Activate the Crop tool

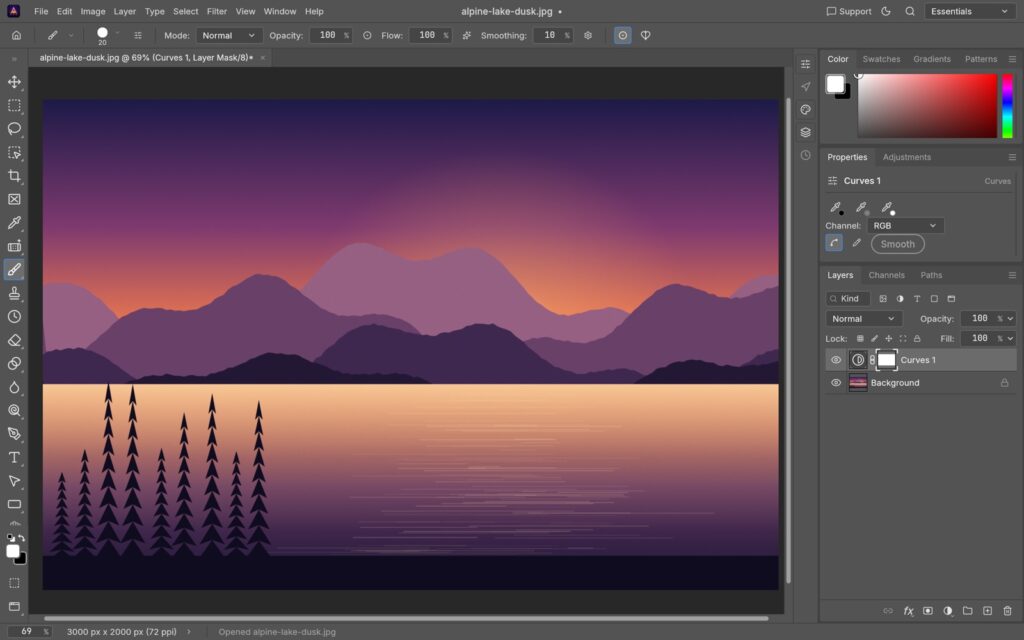pyautogui.click(x=14, y=176)
